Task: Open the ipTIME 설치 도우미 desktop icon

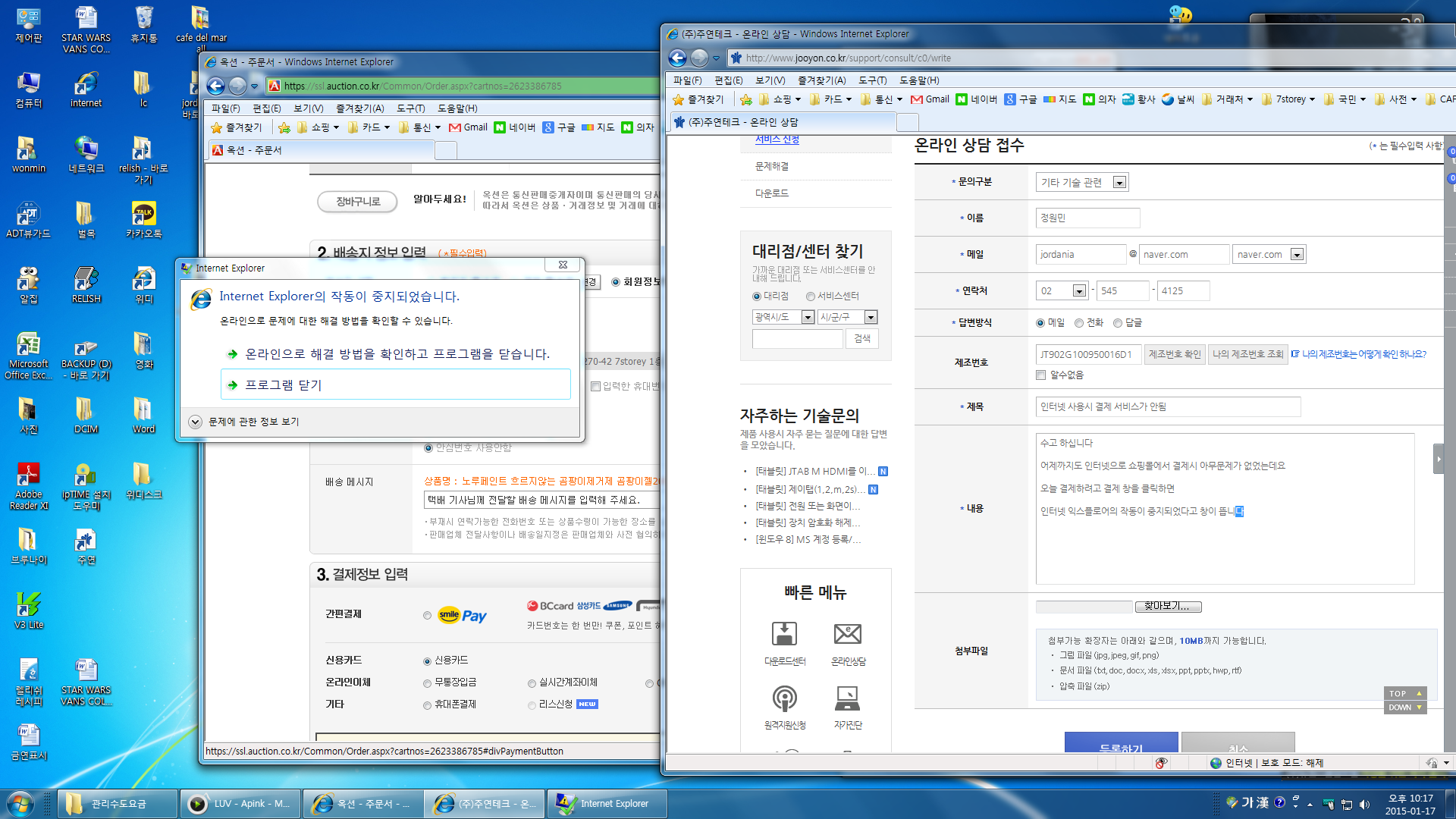Action: [x=86, y=486]
